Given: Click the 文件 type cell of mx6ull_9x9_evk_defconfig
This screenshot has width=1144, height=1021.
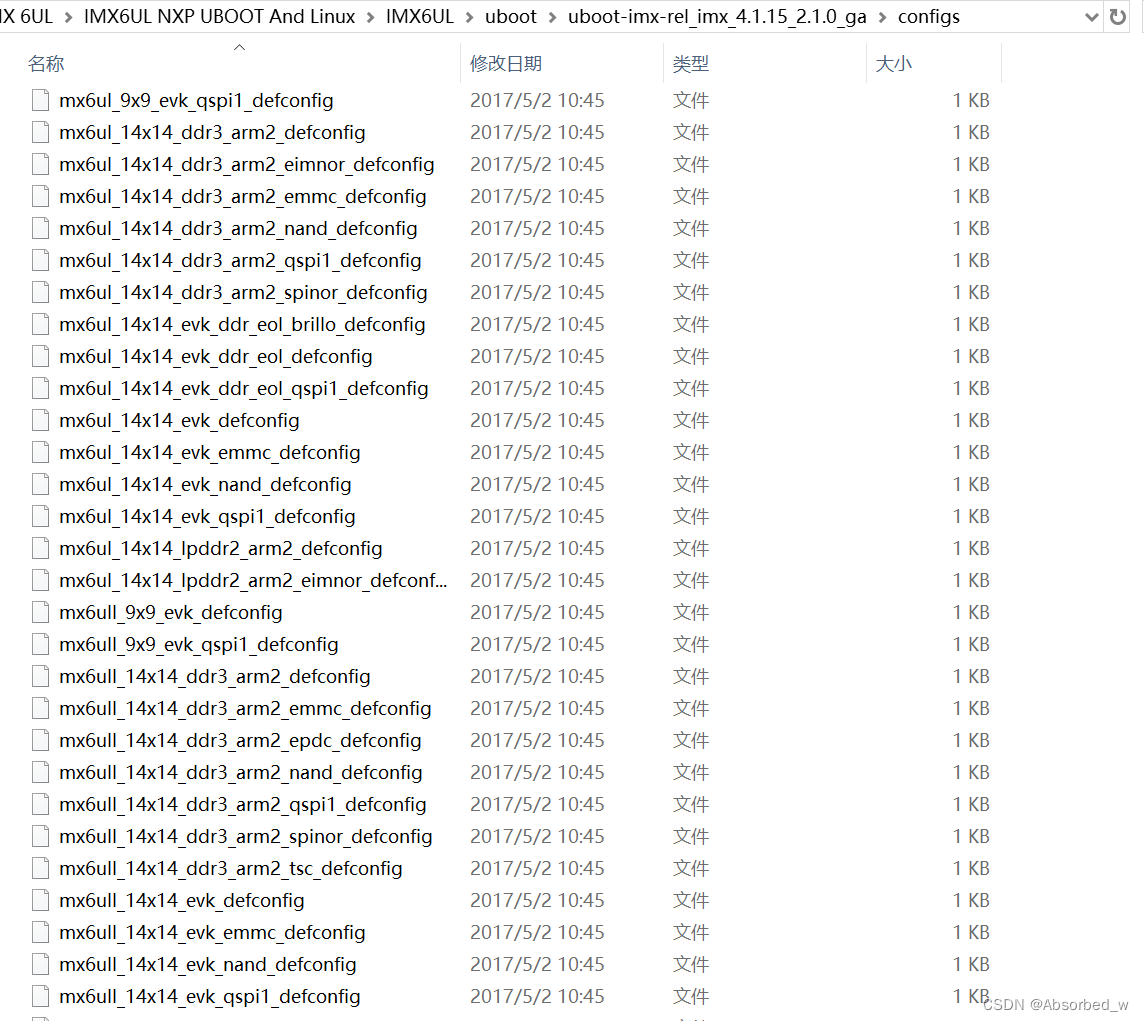Looking at the screenshot, I should [690, 612].
